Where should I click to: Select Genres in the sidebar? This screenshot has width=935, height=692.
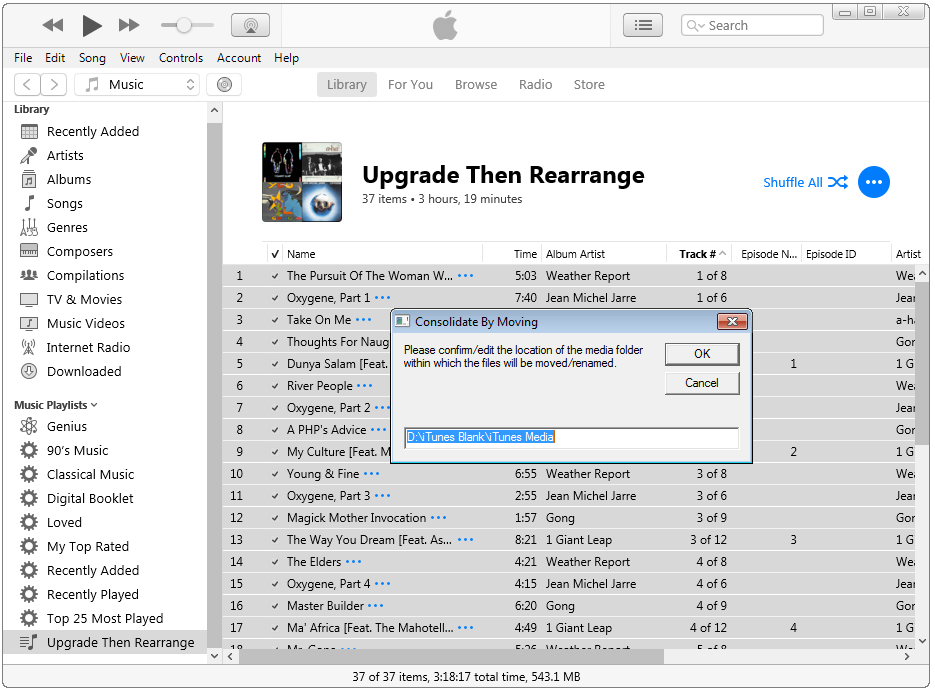(67, 227)
